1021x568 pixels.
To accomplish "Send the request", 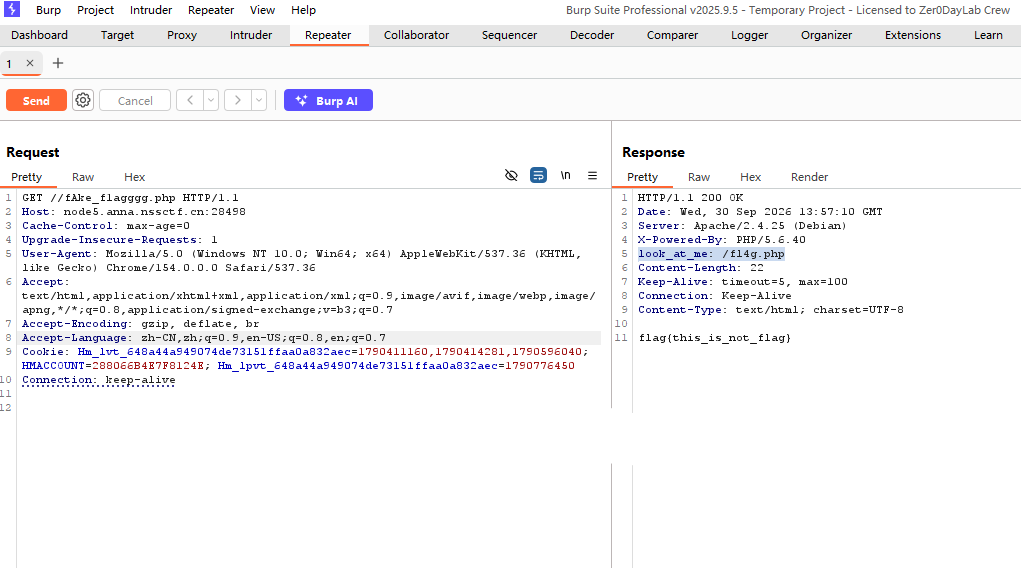I will (36, 100).
